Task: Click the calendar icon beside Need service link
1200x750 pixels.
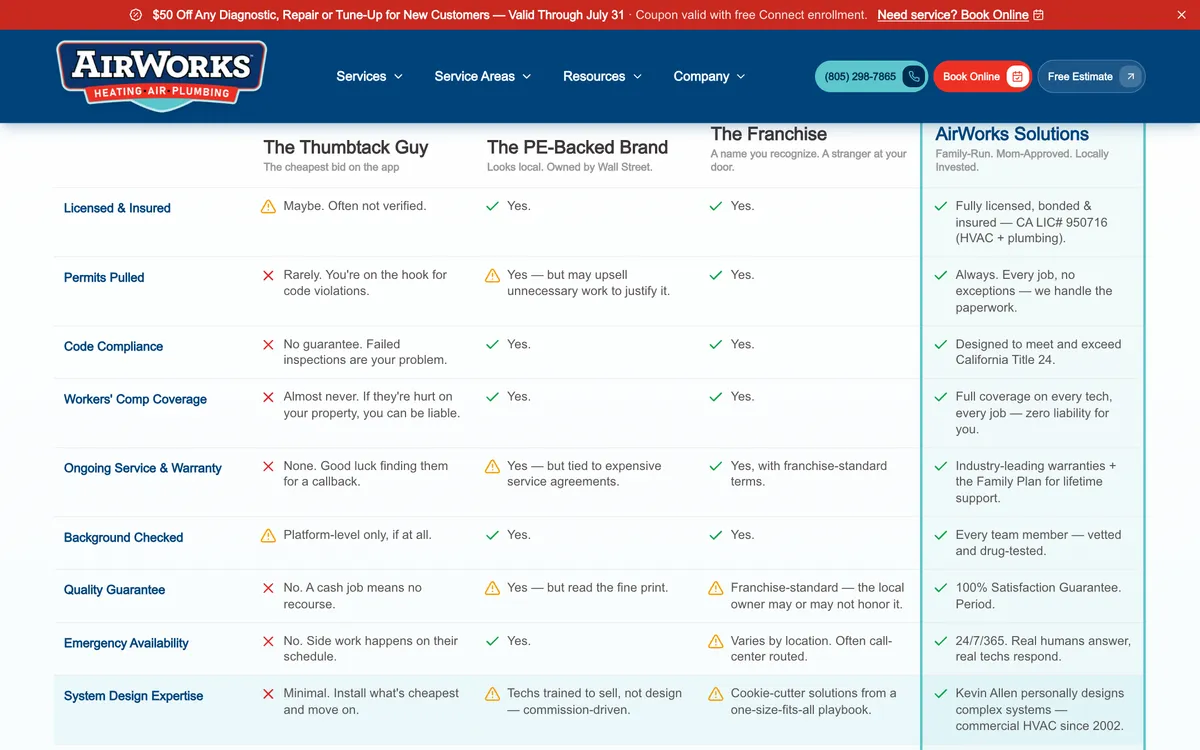Action: (1039, 15)
